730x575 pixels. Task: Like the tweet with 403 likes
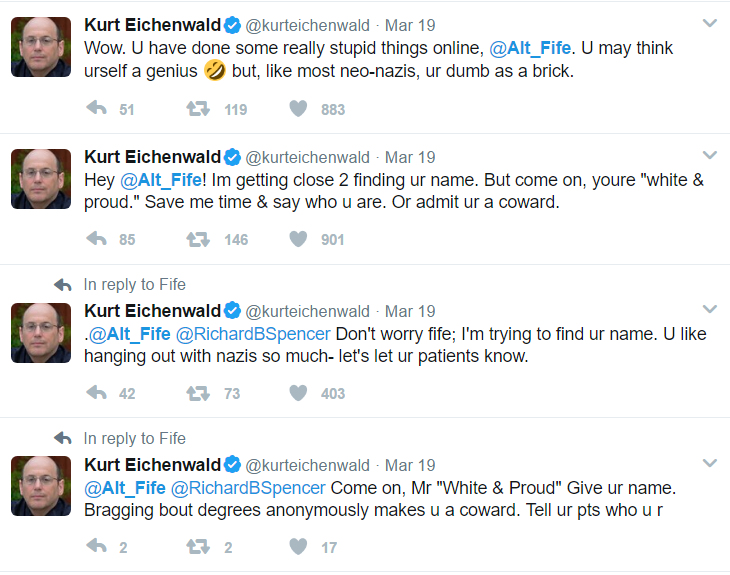pos(298,393)
